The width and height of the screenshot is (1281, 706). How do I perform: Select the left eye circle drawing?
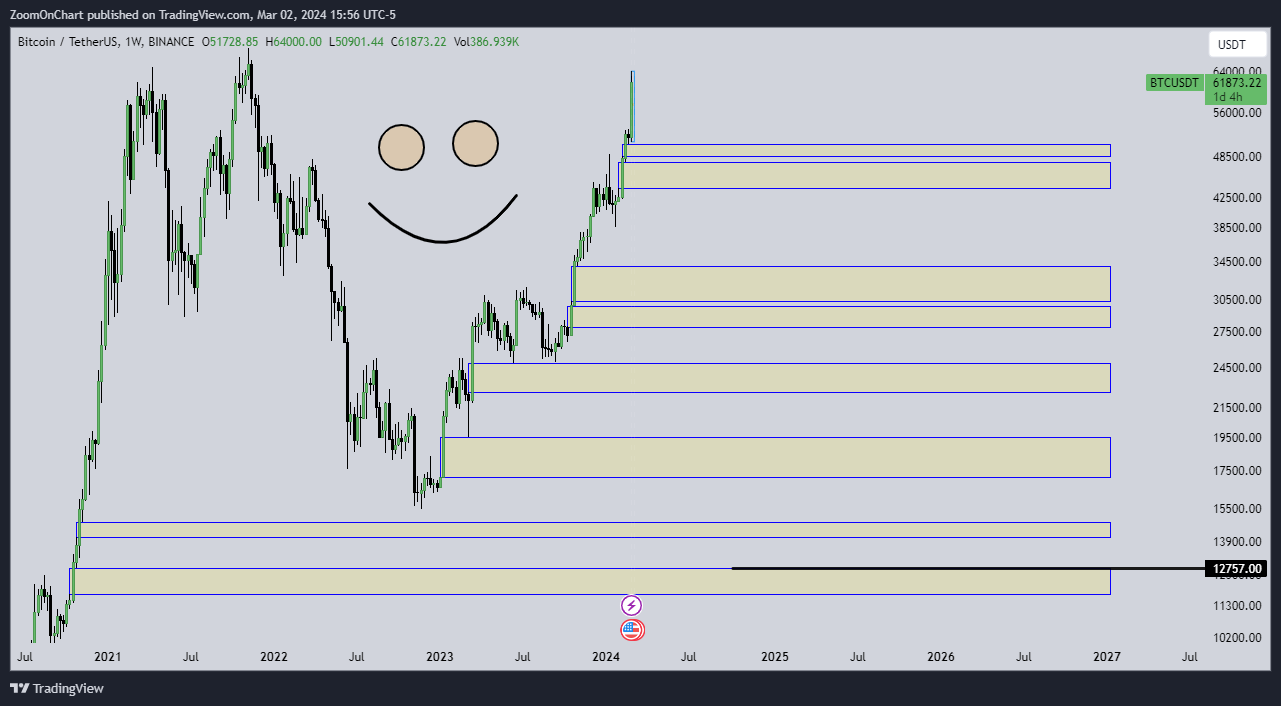coord(401,147)
